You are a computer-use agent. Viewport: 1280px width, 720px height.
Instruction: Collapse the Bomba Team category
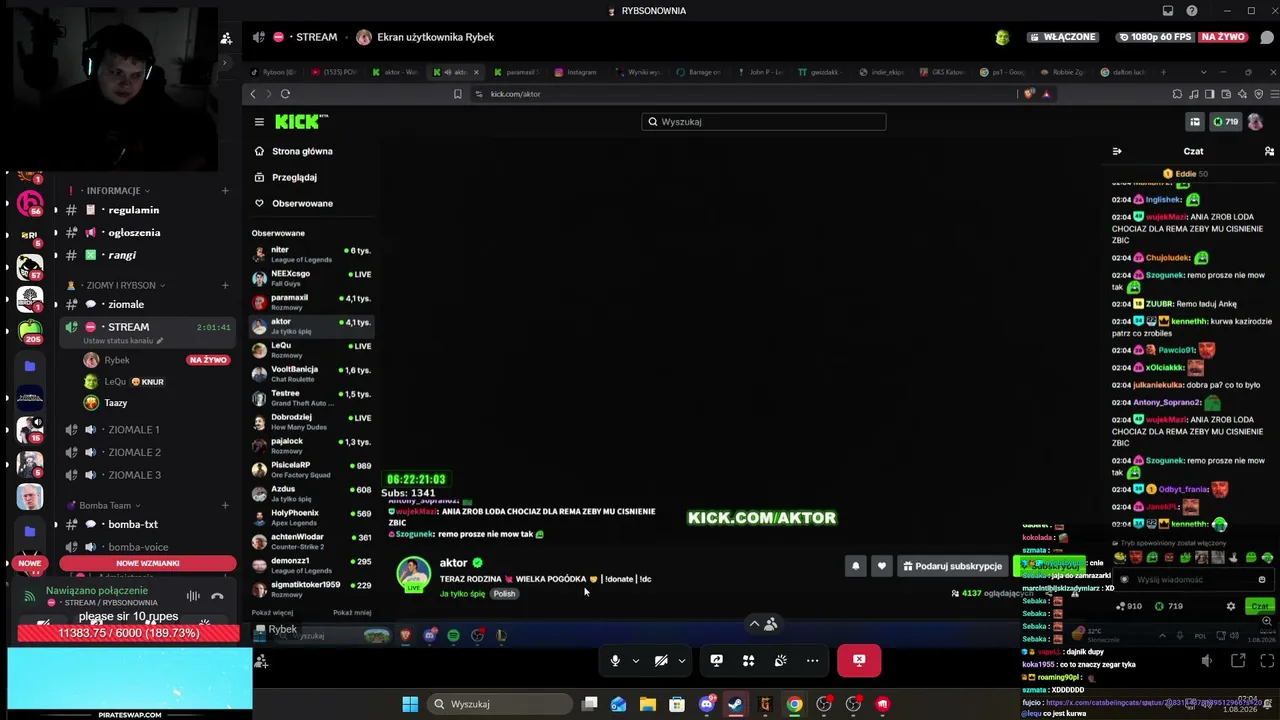coord(110,505)
